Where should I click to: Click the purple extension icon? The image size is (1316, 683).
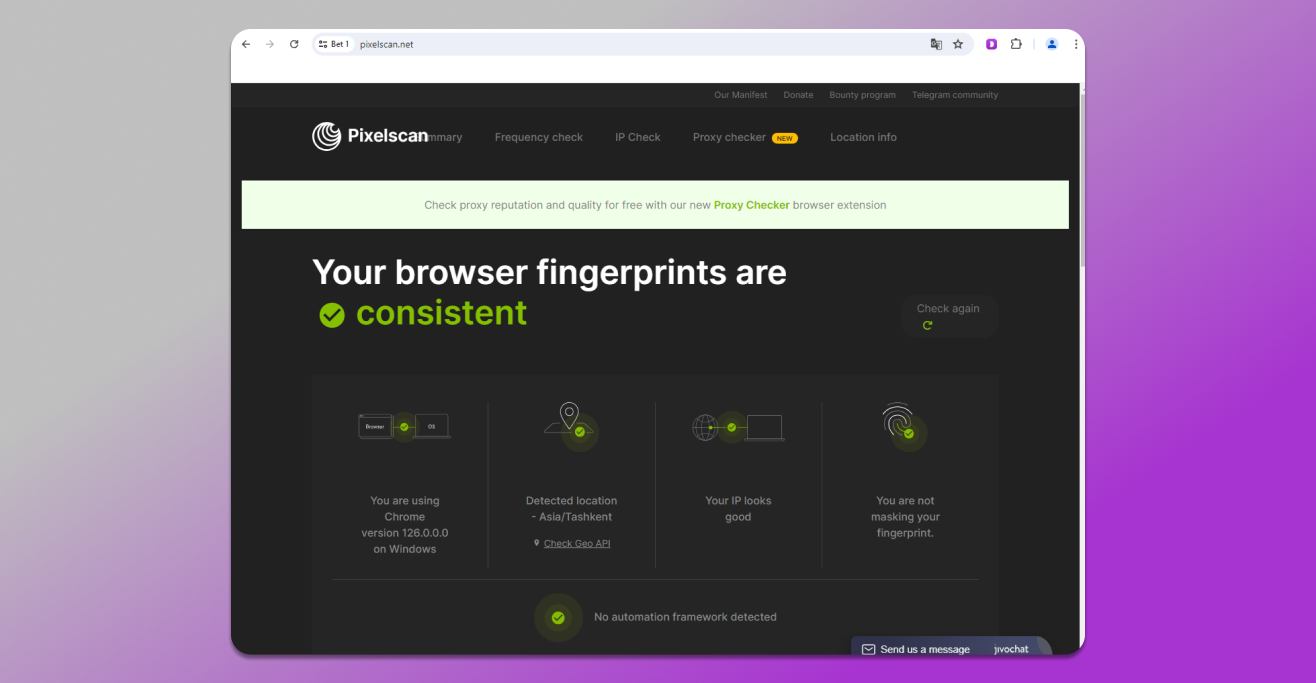(991, 44)
